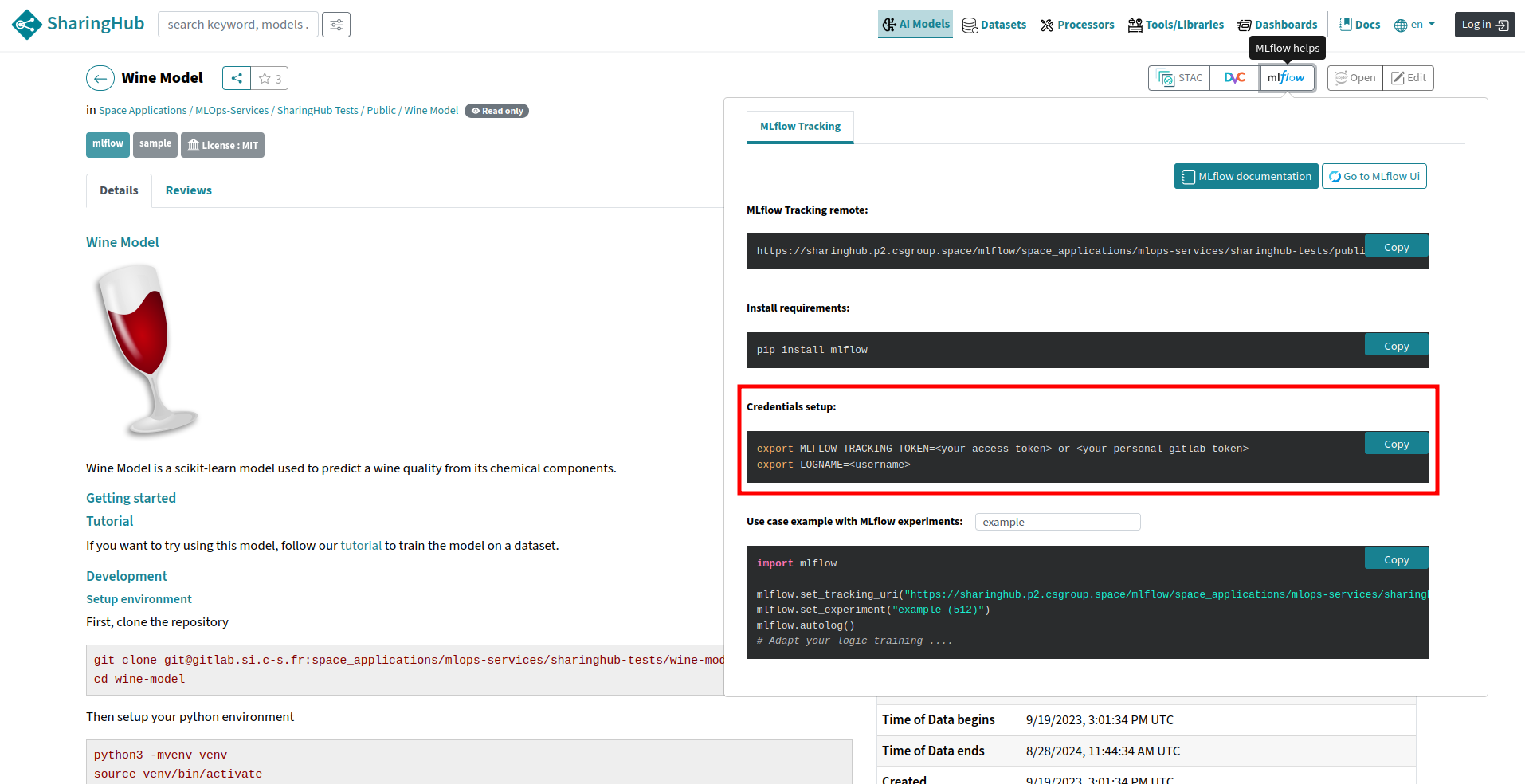Focus the keyword search field
This screenshot has height=784, width=1525.
pyautogui.click(x=238, y=25)
